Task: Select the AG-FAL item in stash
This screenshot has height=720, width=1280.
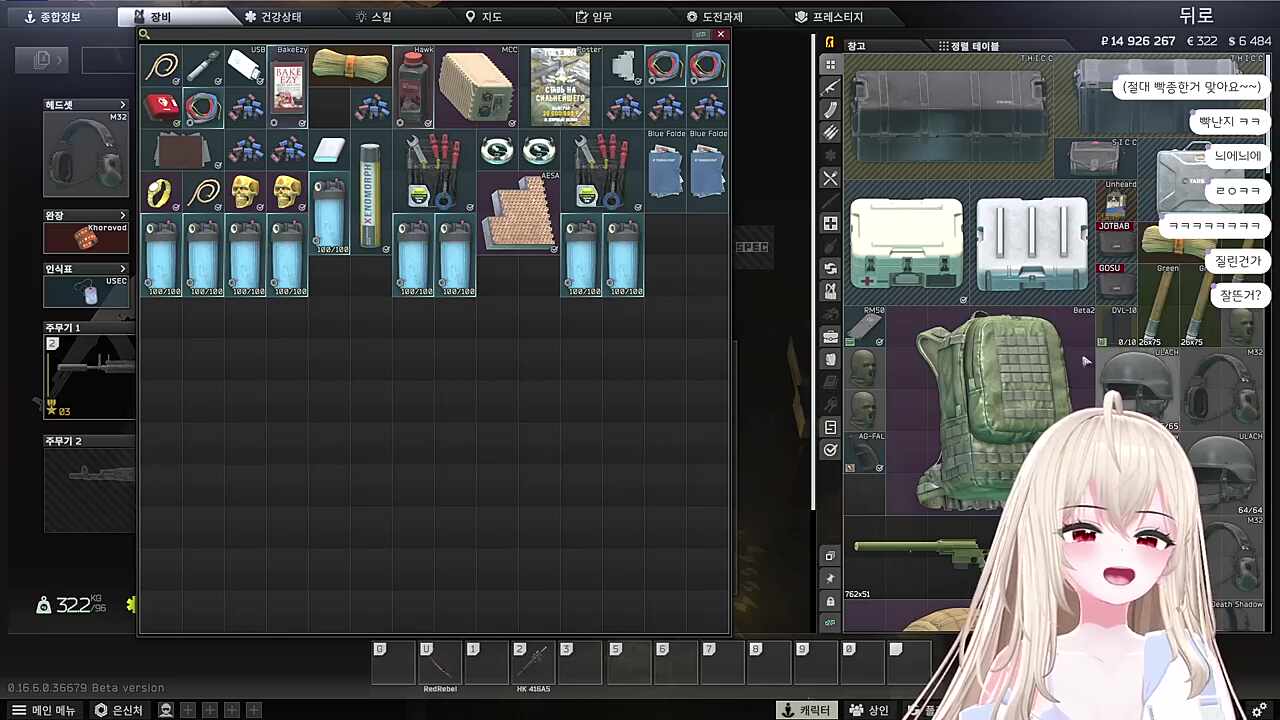Action: click(x=866, y=453)
